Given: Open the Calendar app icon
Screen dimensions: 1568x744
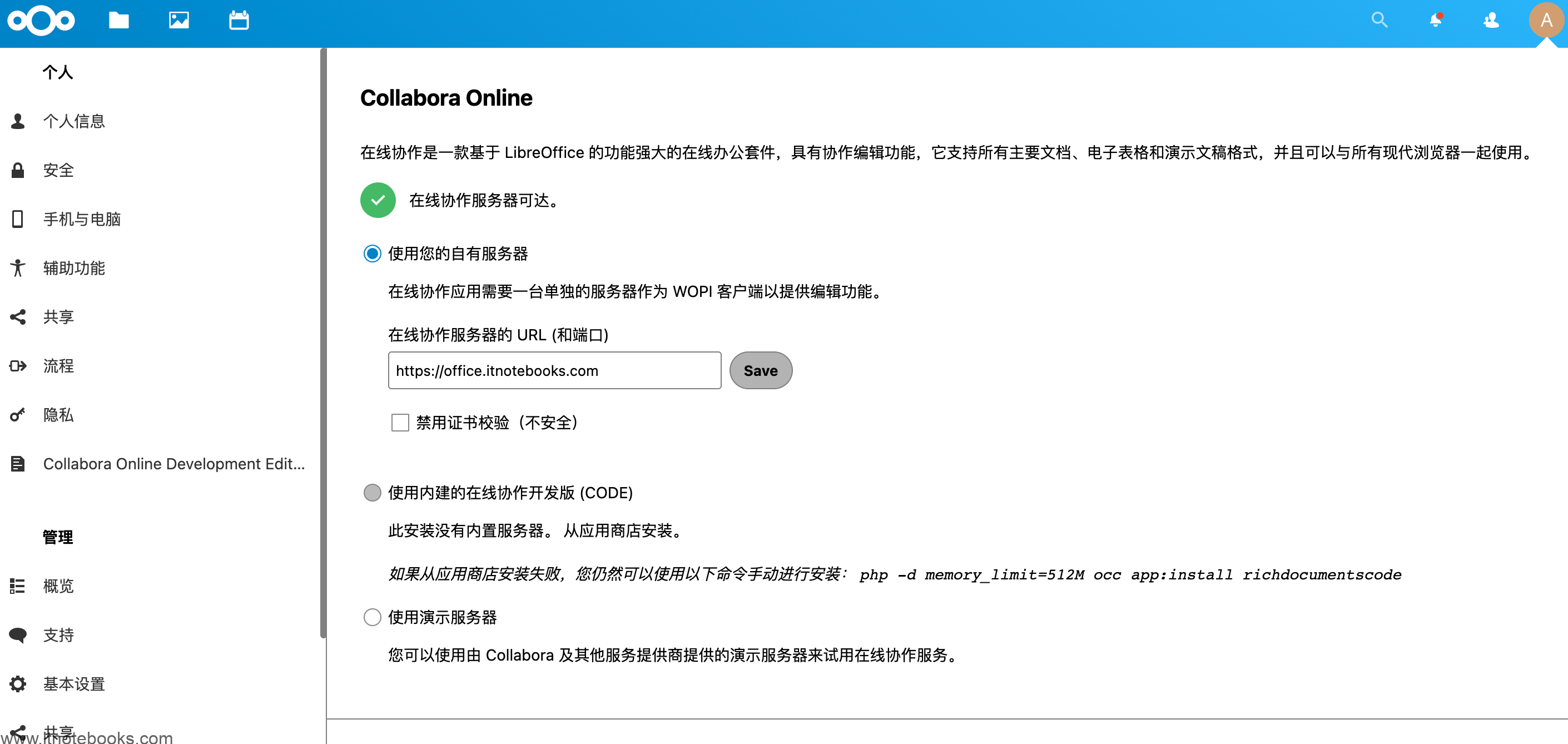Looking at the screenshot, I should point(239,21).
